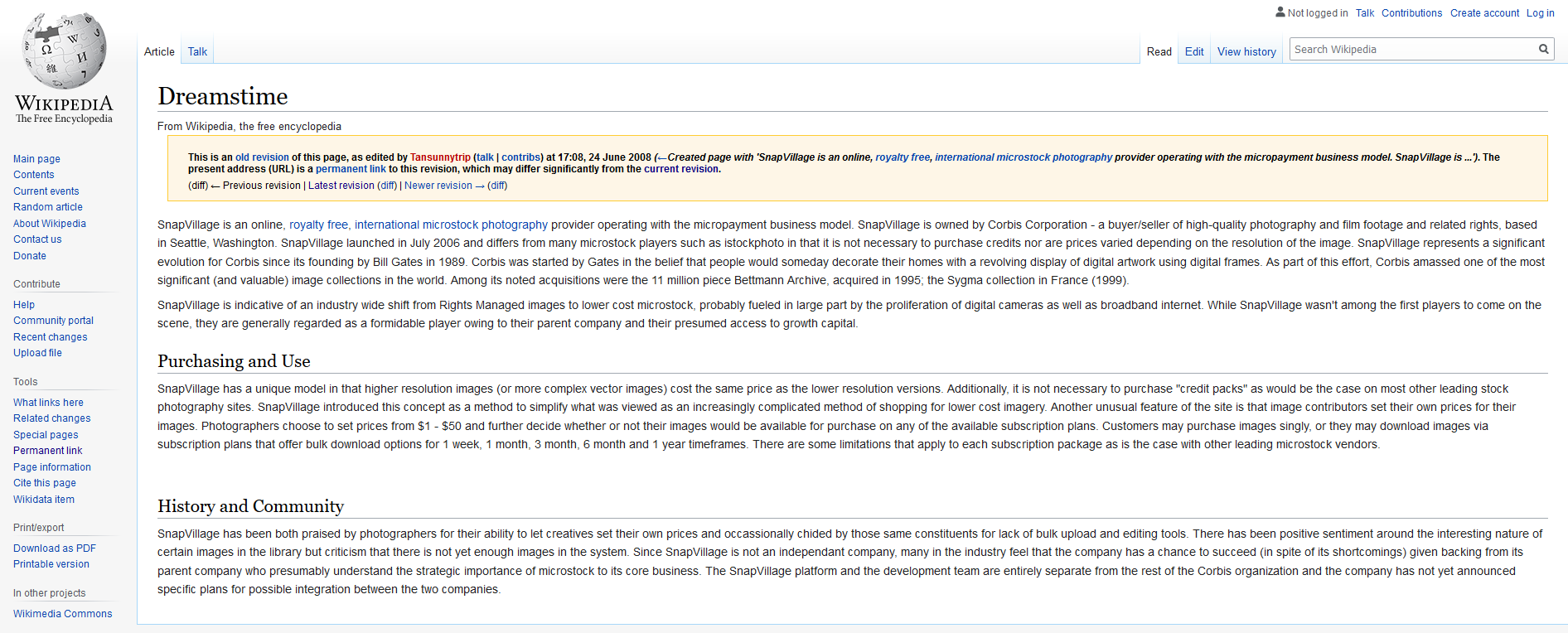Screen dimensions: 1568x633
Task: Click Download as PDF
Action: pyautogui.click(x=54, y=548)
